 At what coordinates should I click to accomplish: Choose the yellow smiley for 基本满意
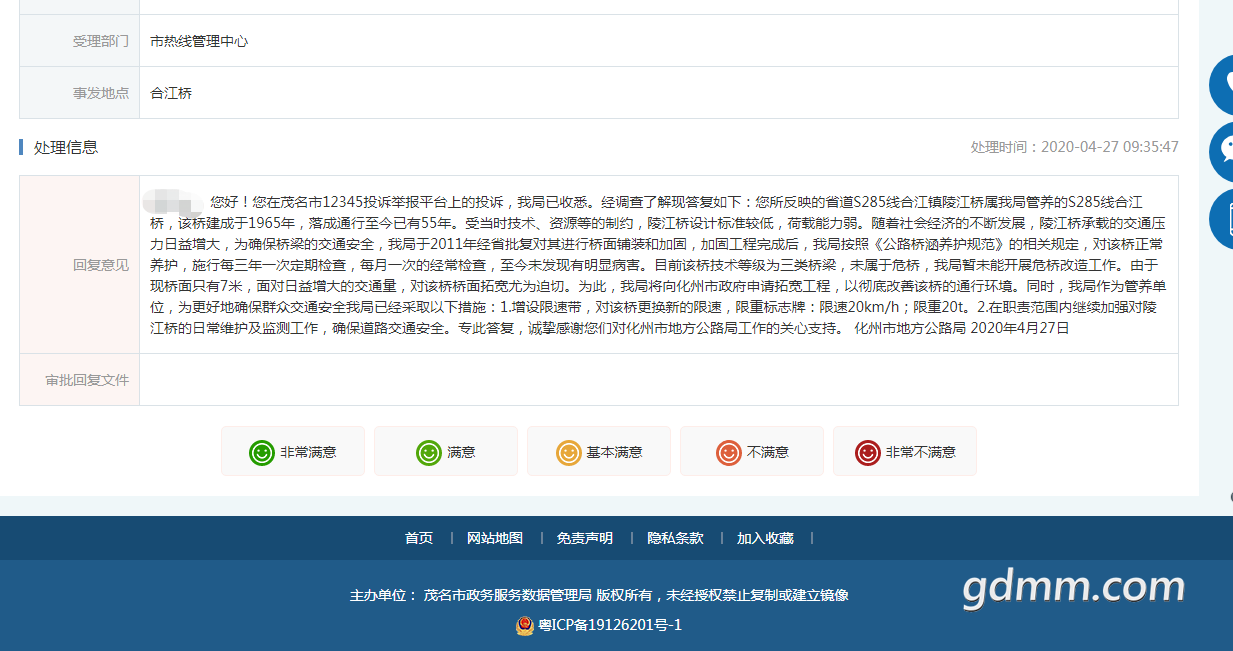568,452
